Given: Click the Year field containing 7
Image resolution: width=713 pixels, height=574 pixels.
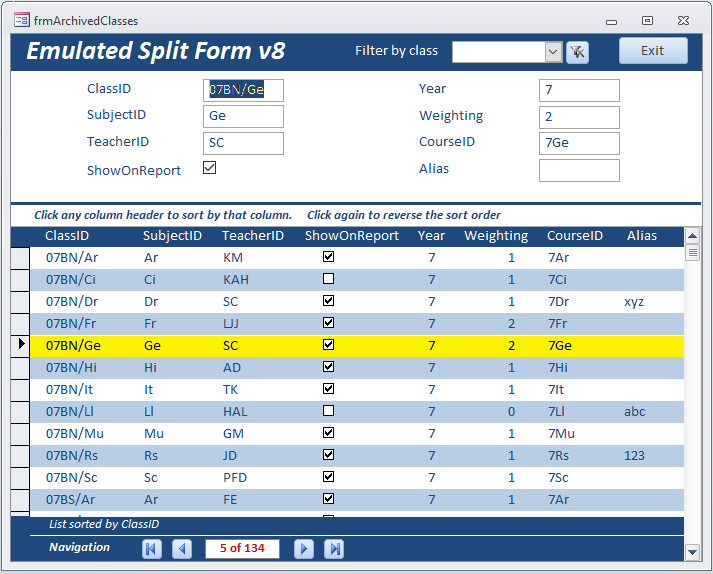Looking at the screenshot, I should click(579, 90).
